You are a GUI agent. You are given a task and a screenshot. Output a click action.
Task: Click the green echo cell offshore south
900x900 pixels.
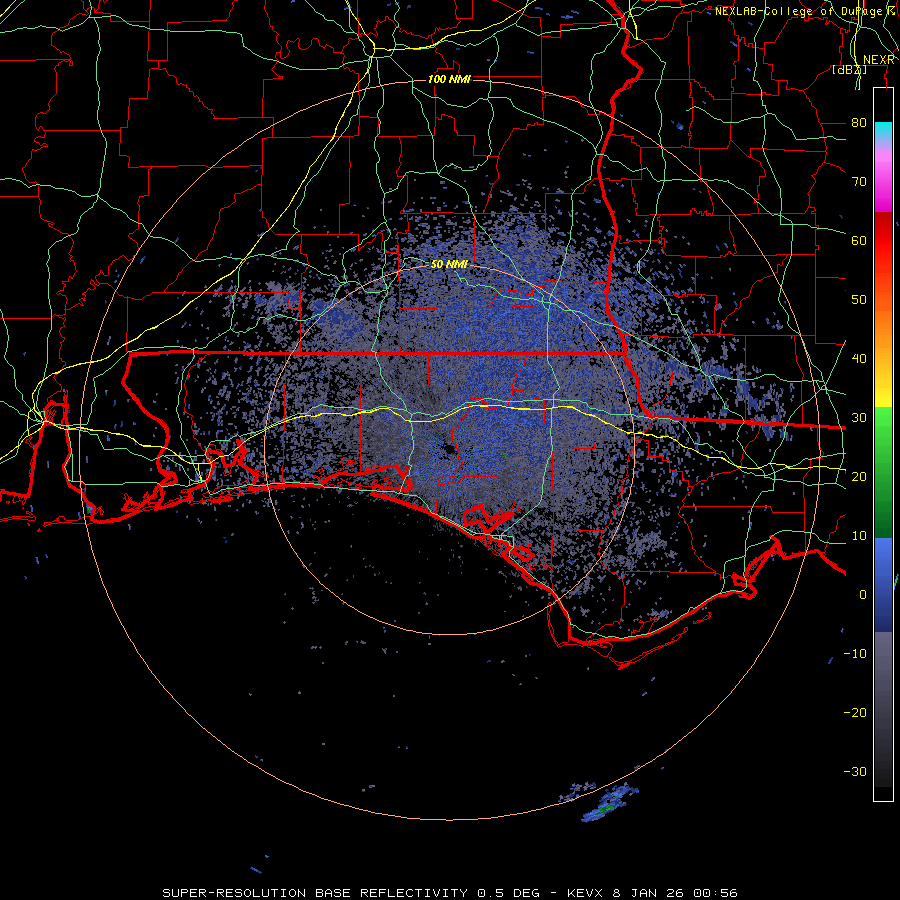(x=606, y=808)
